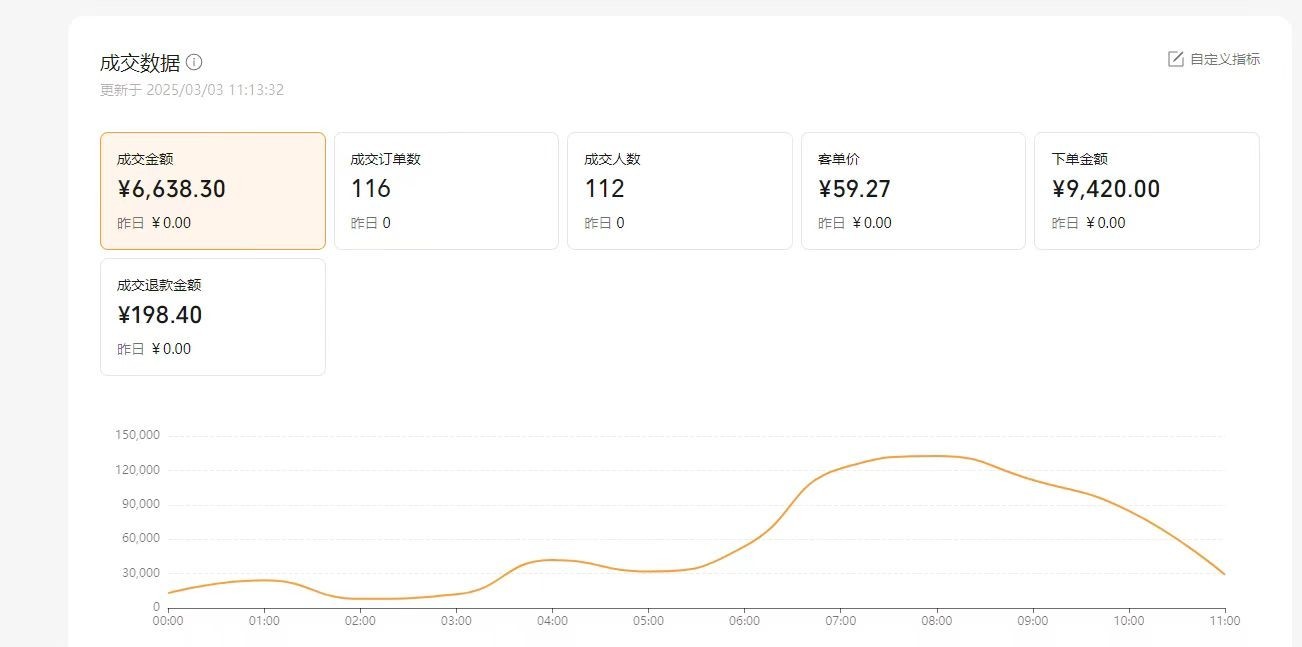This screenshot has height=647, width=1302.
Task: Click the 150,000 y-axis label
Action: pos(138,436)
